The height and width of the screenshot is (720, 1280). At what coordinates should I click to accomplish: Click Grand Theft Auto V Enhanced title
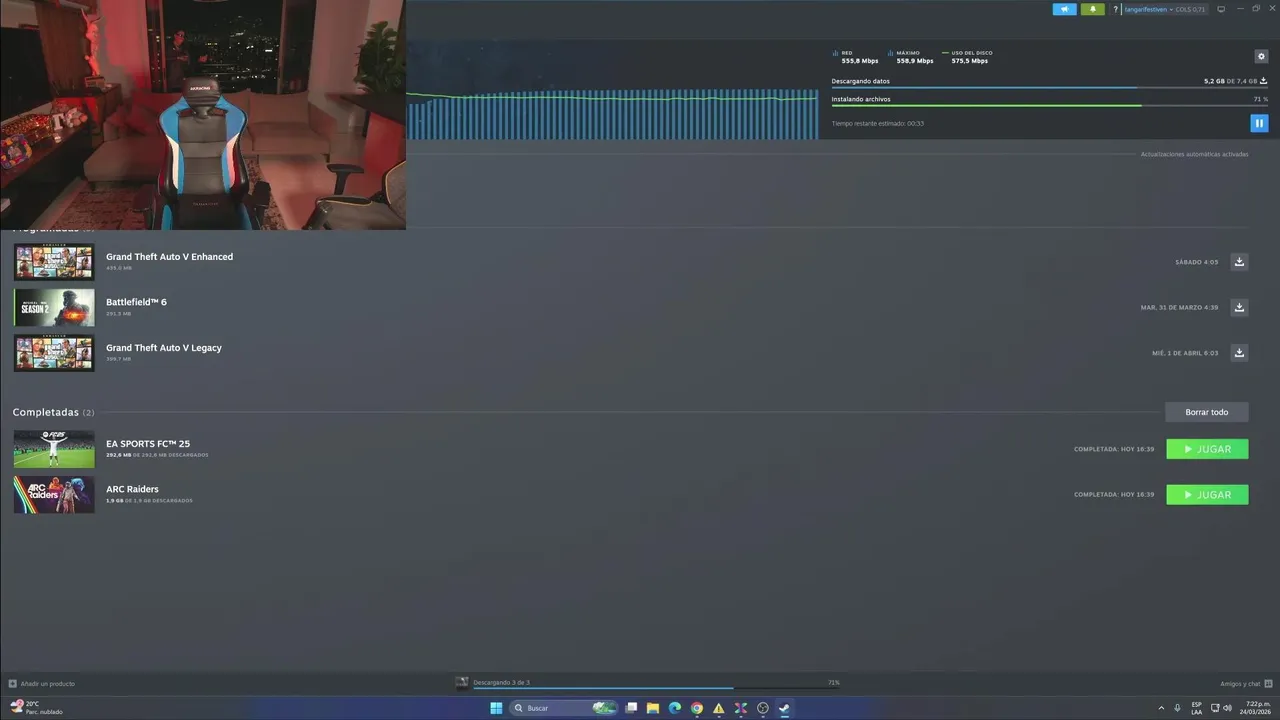[x=169, y=257]
